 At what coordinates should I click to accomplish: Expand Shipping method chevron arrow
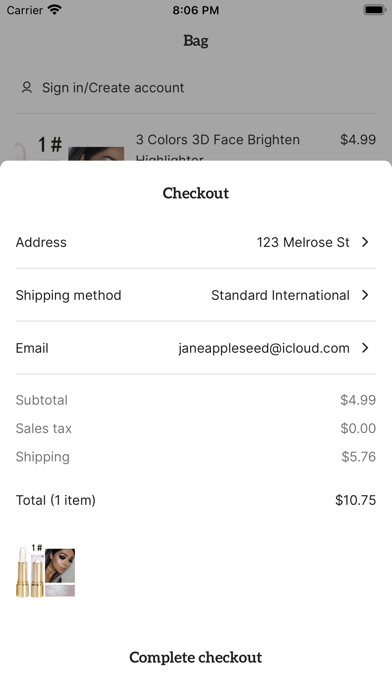pyautogui.click(x=365, y=295)
